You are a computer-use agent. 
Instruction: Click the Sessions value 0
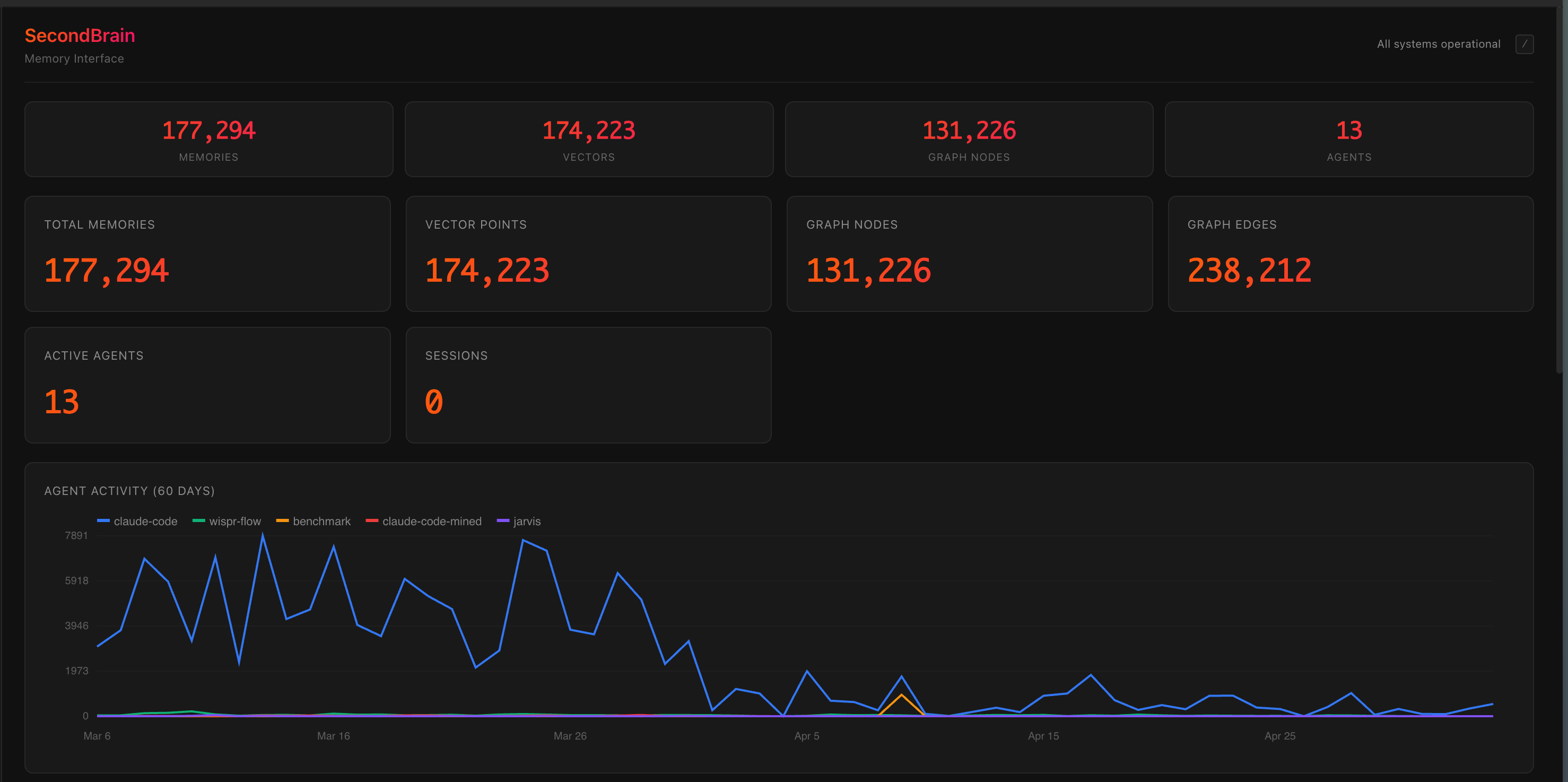(x=433, y=402)
